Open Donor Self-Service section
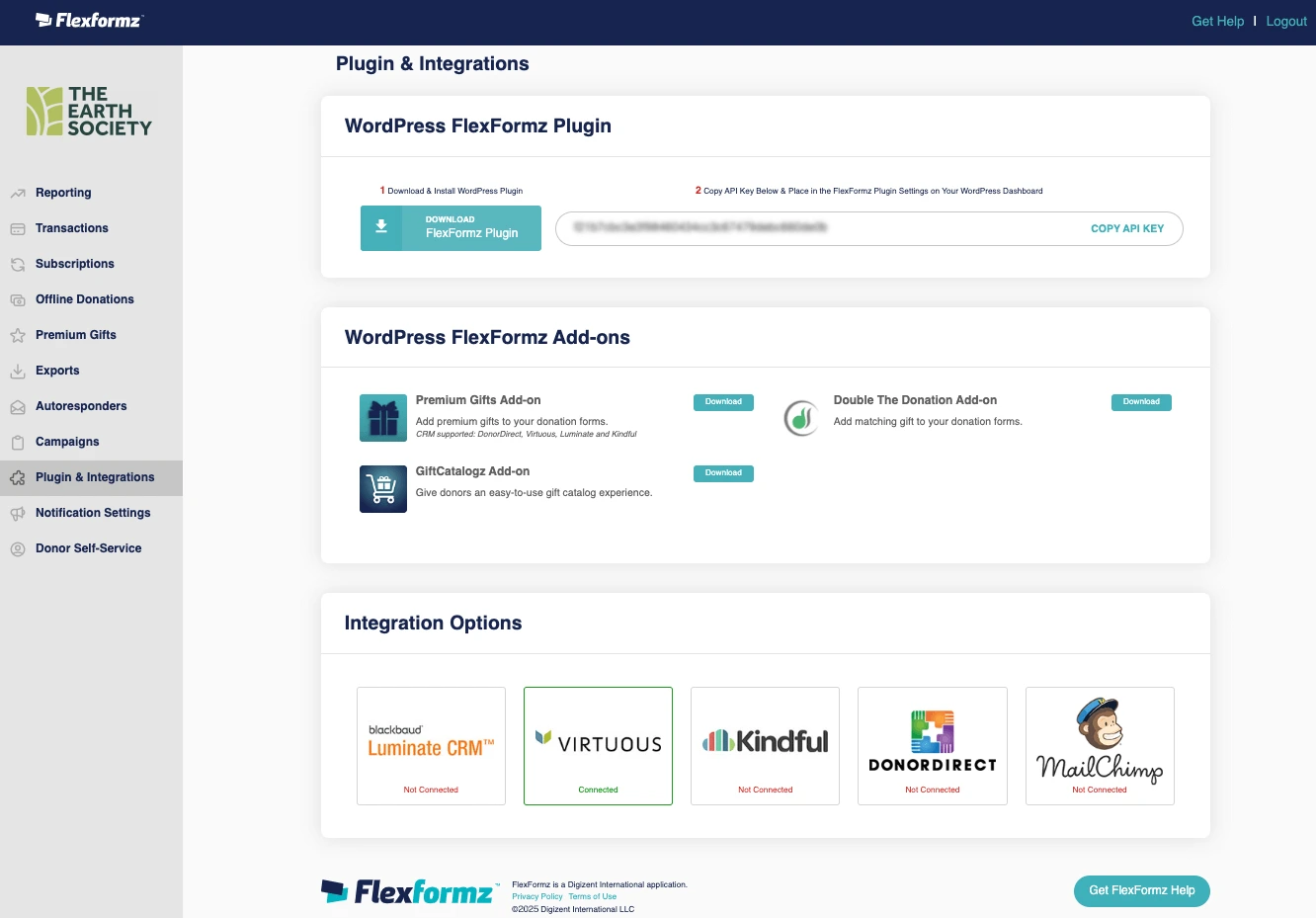 click(x=88, y=548)
